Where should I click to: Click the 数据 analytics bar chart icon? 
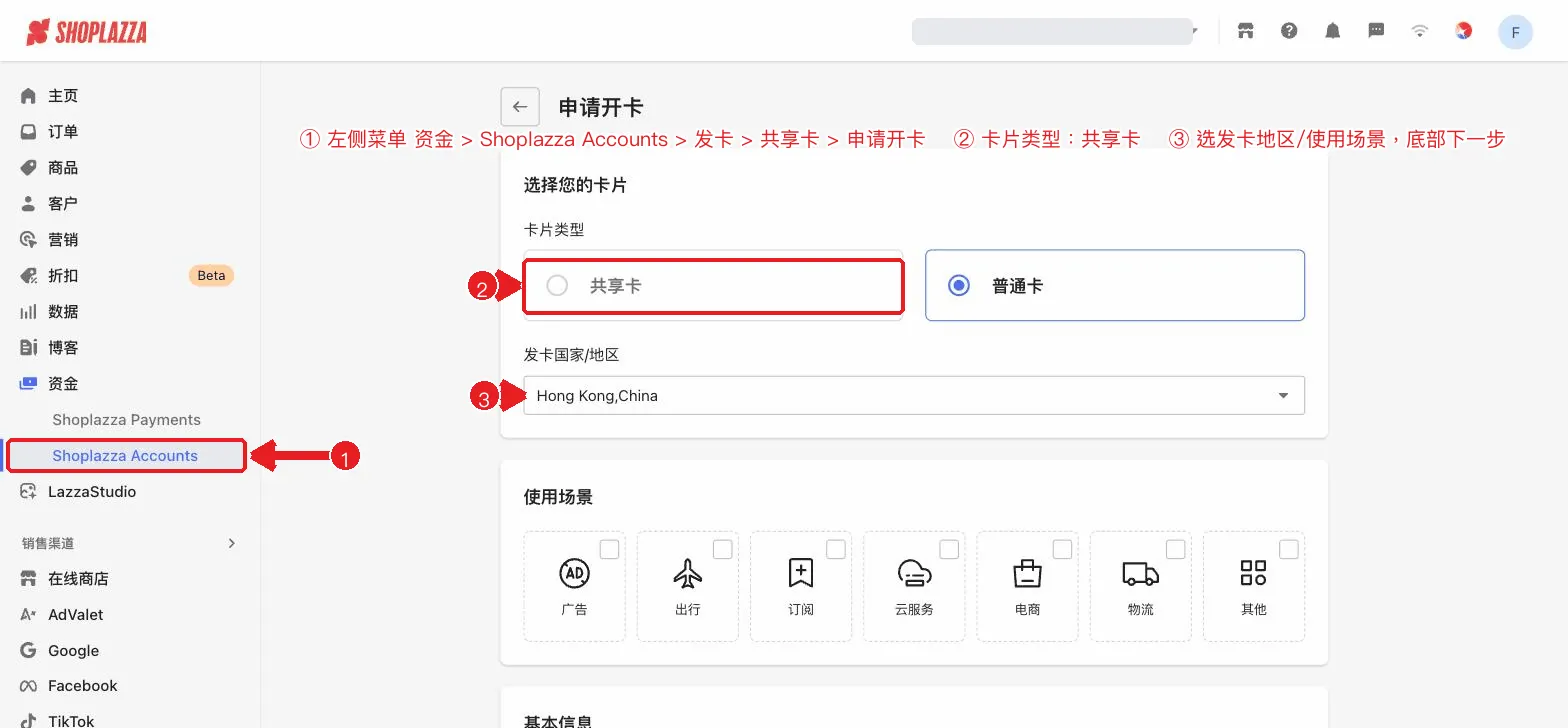click(28, 312)
